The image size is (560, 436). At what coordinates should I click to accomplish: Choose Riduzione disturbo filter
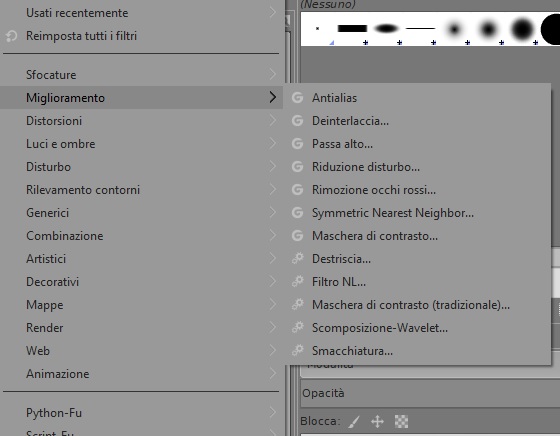(x=419, y=167)
